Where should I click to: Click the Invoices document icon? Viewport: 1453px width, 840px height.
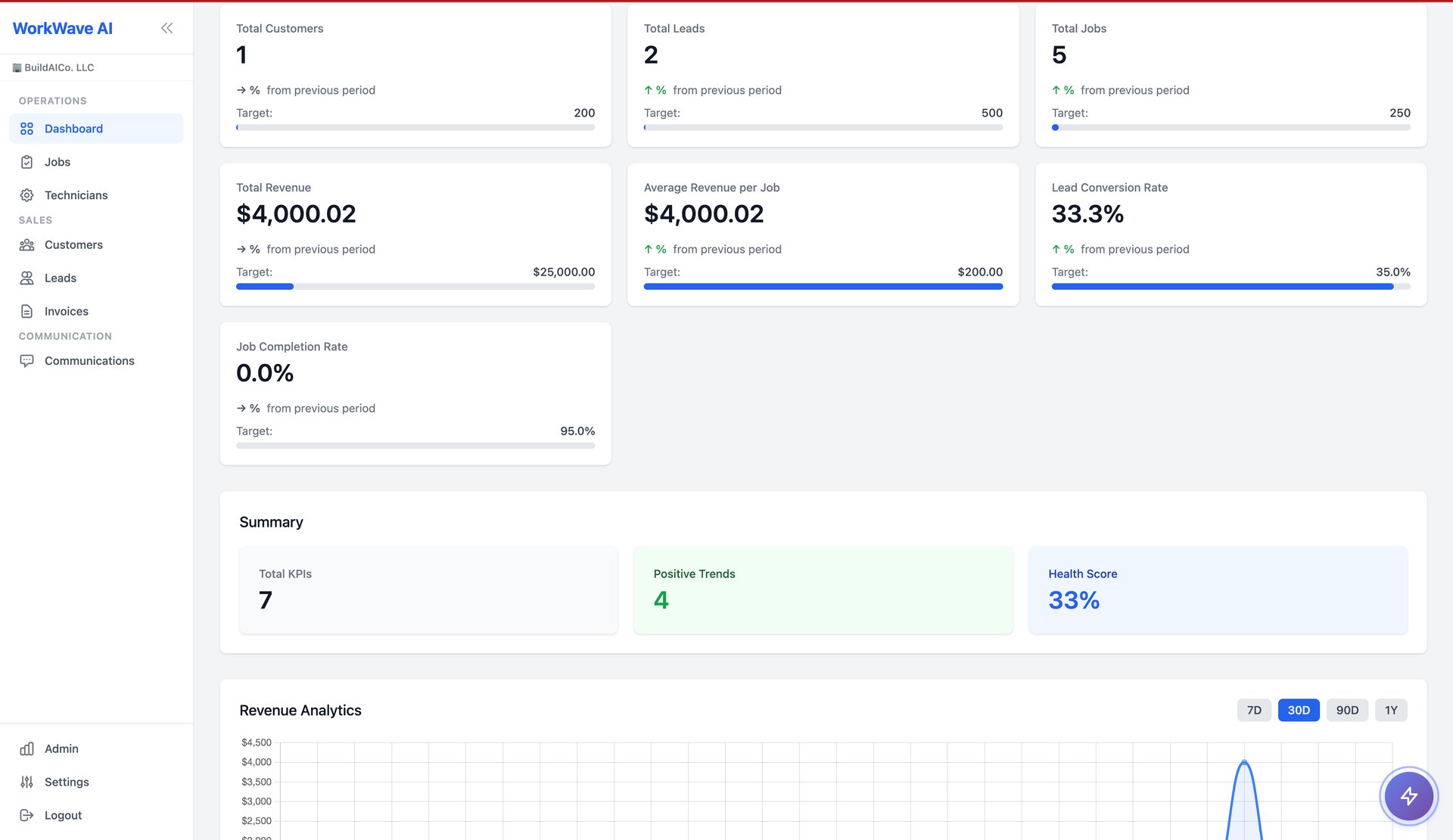[26, 312]
